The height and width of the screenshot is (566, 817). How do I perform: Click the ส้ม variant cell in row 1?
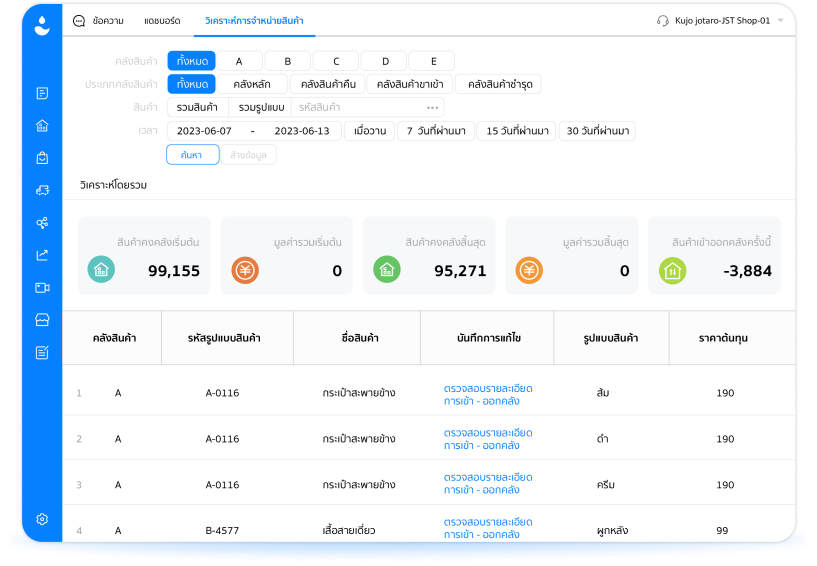tap(603, 393)
